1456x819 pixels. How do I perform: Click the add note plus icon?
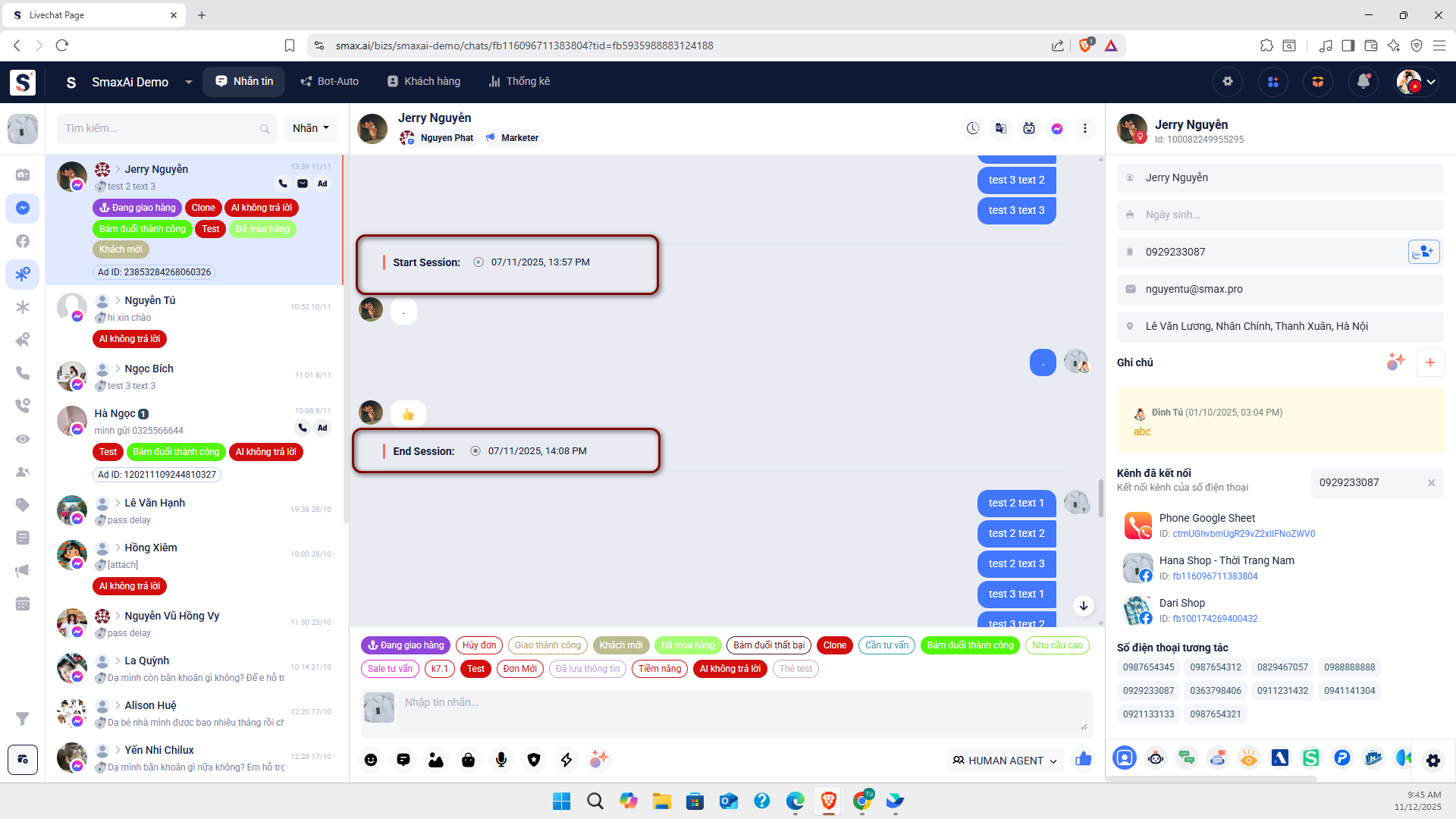click(1429, 362)
